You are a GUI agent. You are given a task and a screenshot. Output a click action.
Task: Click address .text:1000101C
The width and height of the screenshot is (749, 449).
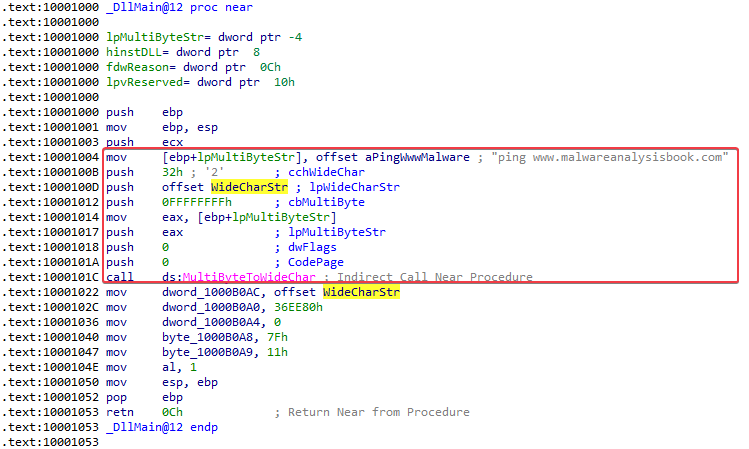[x=50, y=278]
